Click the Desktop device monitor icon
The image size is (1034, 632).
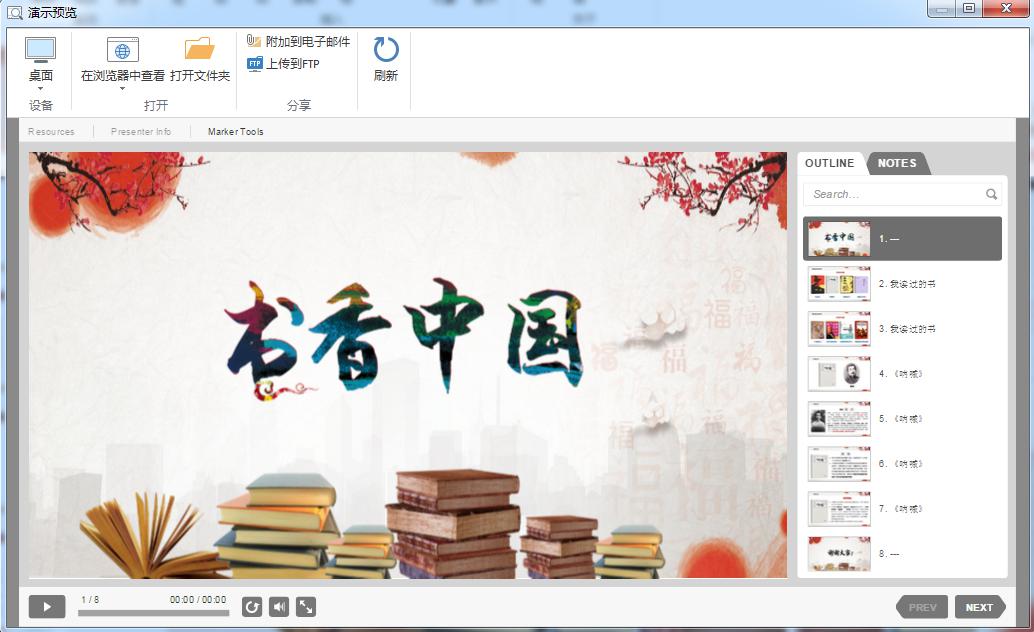pyautogui.click(x=40, y=49)
